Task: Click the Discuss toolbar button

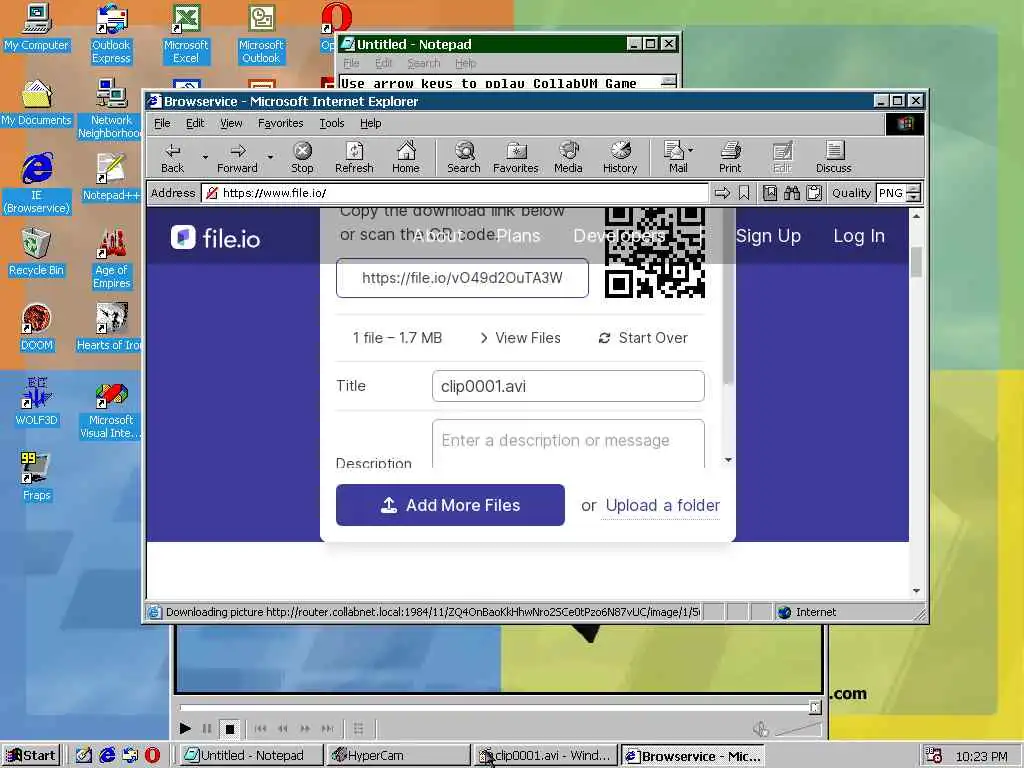Action: point(833,157)
